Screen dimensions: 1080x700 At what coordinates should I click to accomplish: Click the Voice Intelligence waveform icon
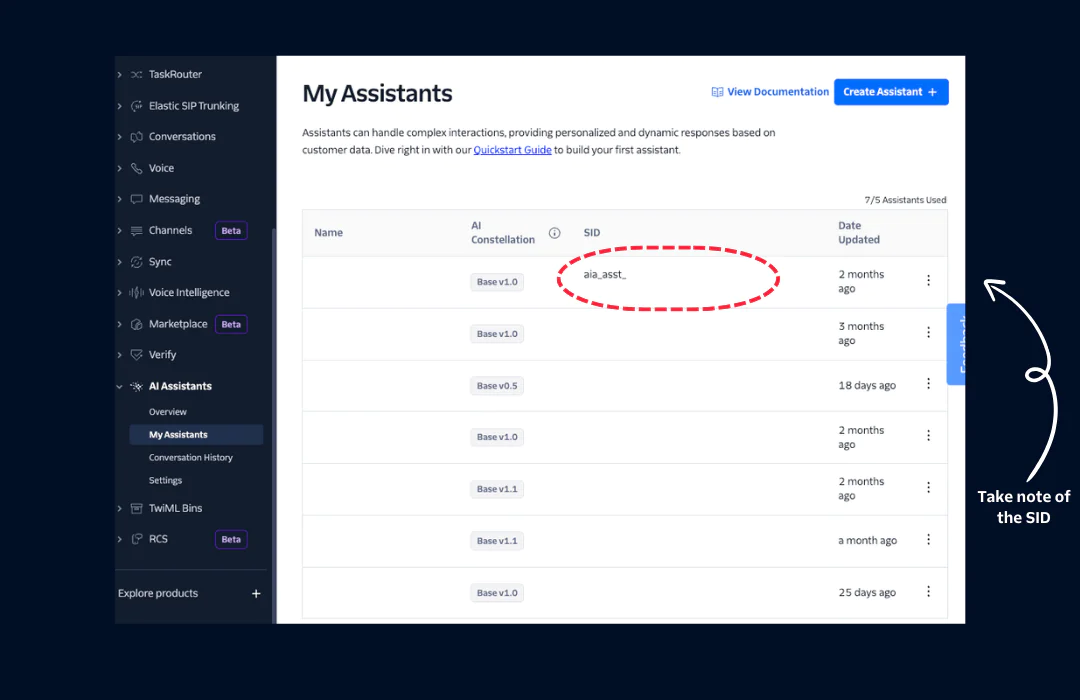click(x=136, y=292)
